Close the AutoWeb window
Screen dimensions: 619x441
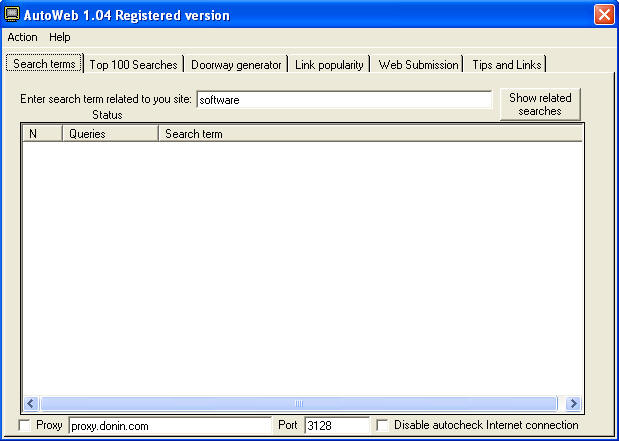603,15
